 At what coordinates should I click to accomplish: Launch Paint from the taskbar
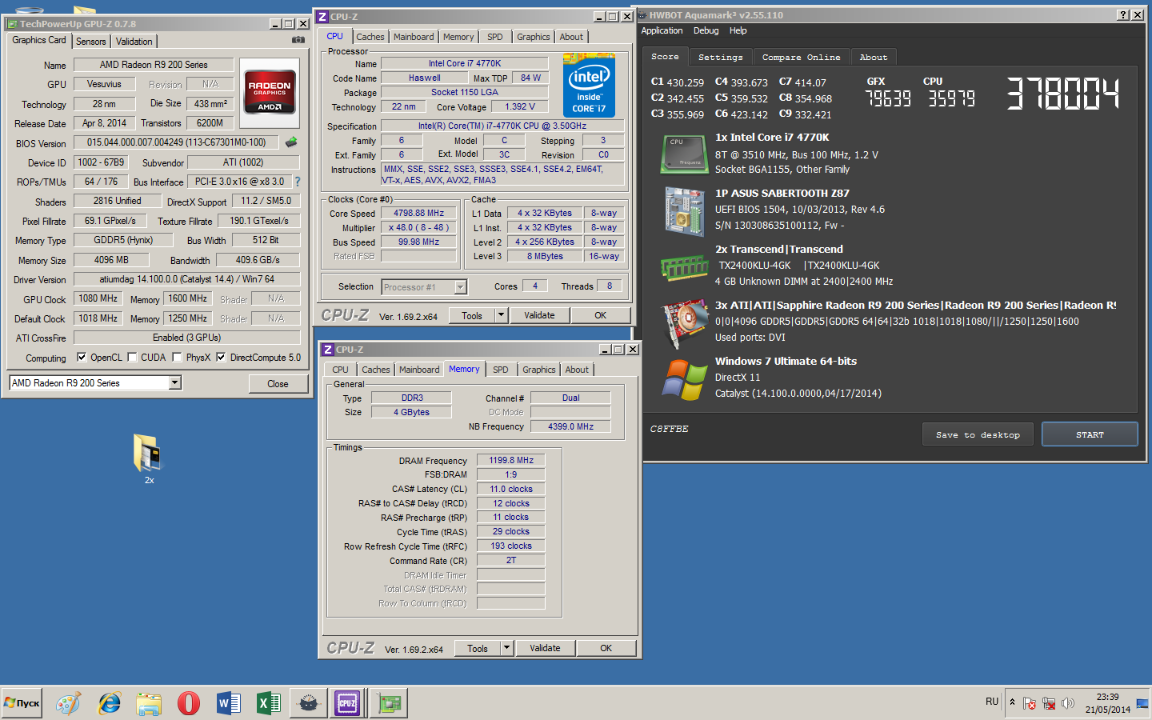[68, 703]
